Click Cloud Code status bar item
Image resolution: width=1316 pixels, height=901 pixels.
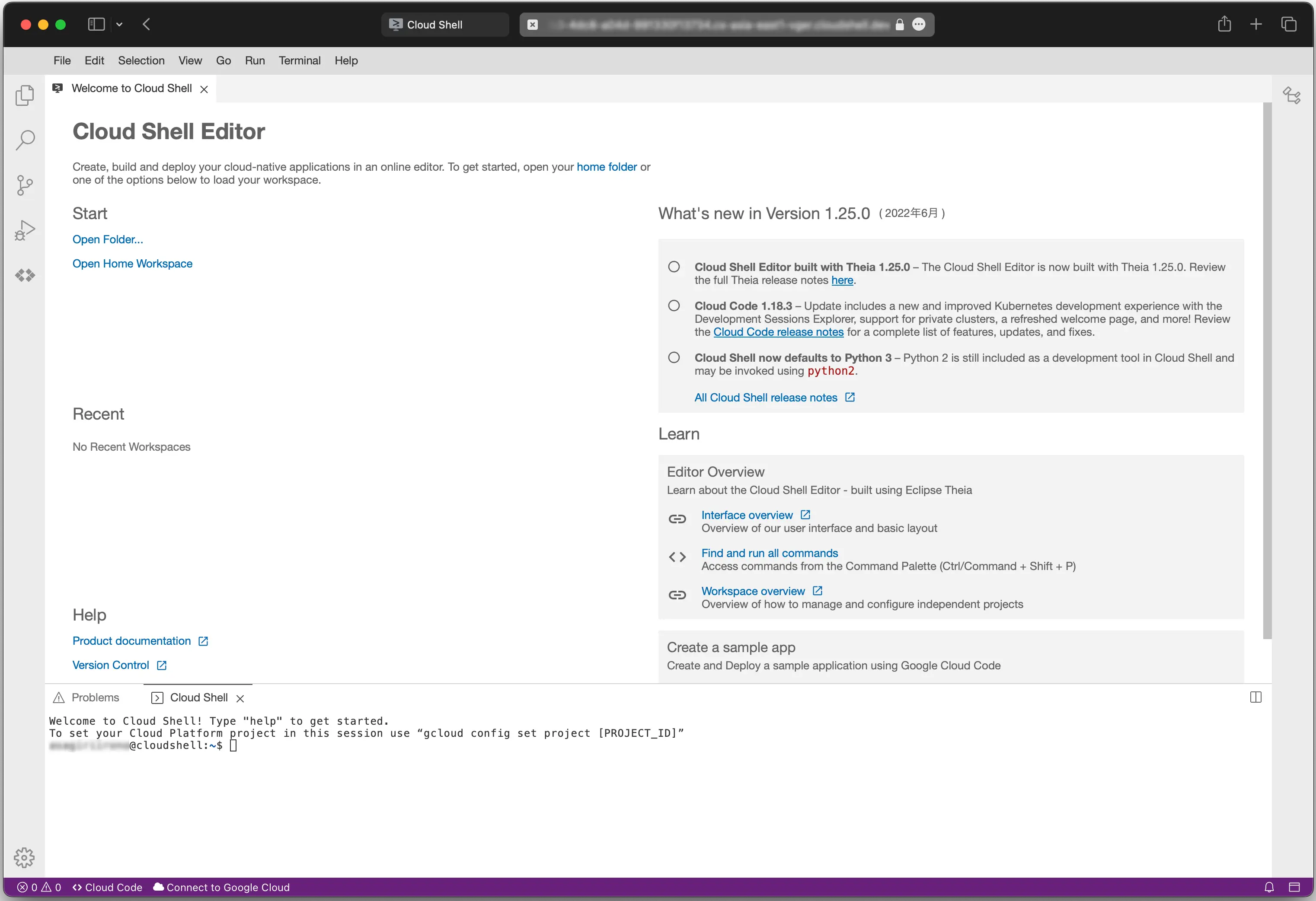tap(107, 887)
